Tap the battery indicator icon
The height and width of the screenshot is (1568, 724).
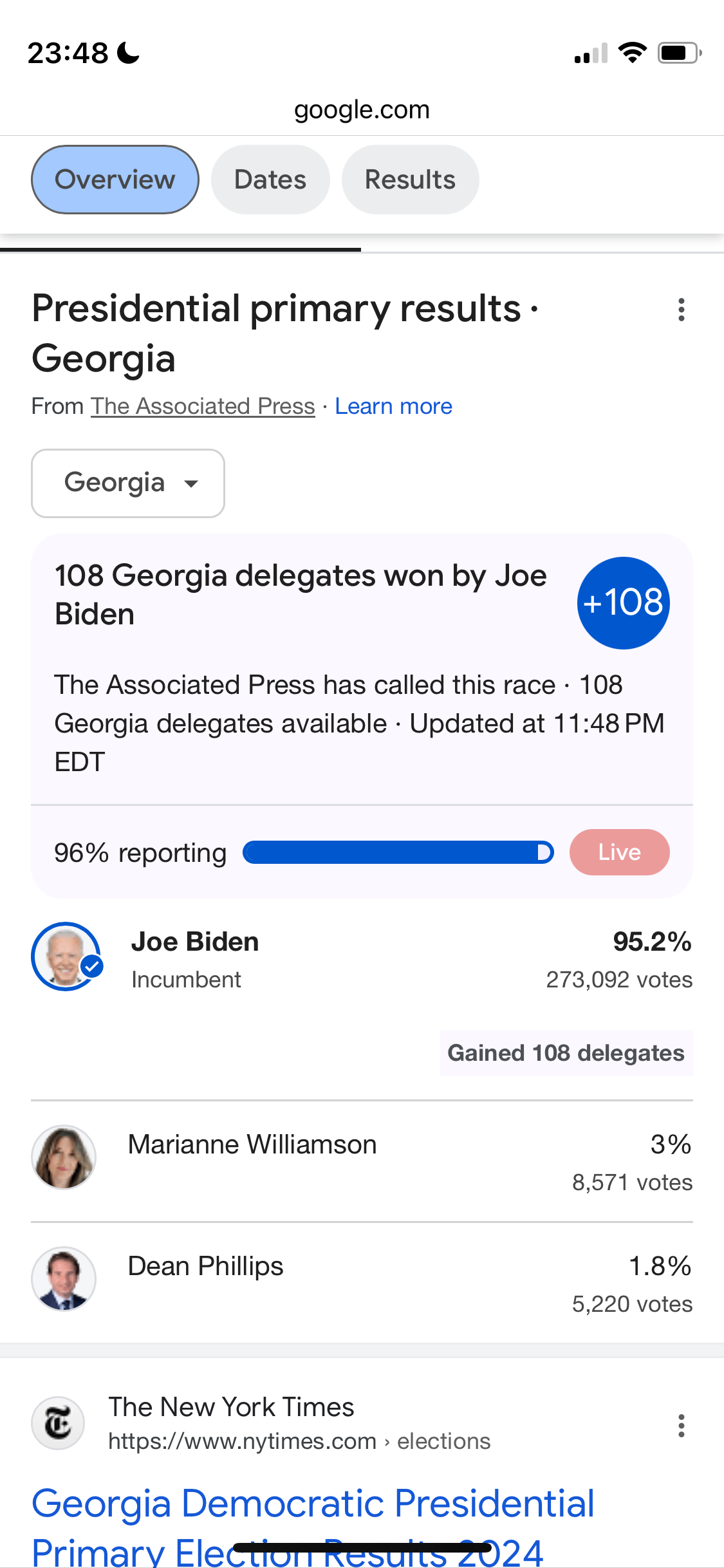point(679,53)
